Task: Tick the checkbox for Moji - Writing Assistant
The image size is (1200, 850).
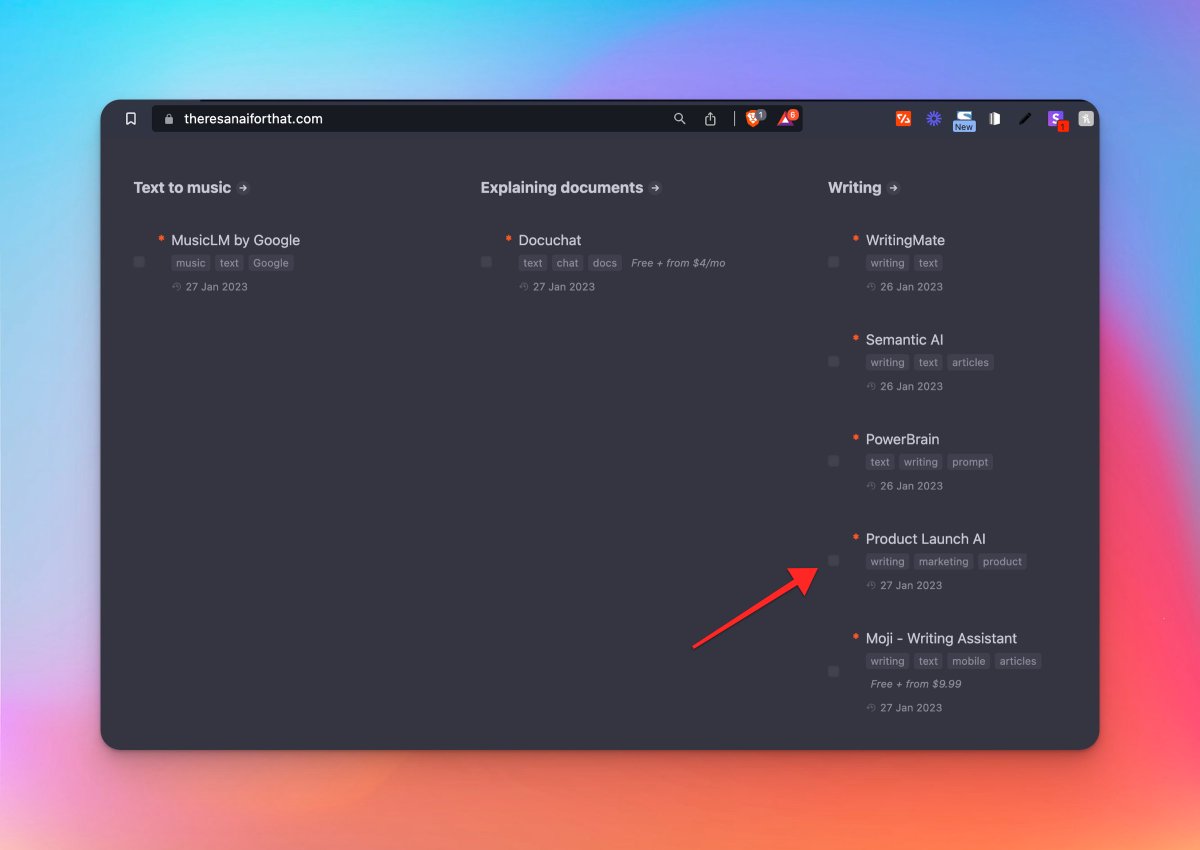Action: 833,671
